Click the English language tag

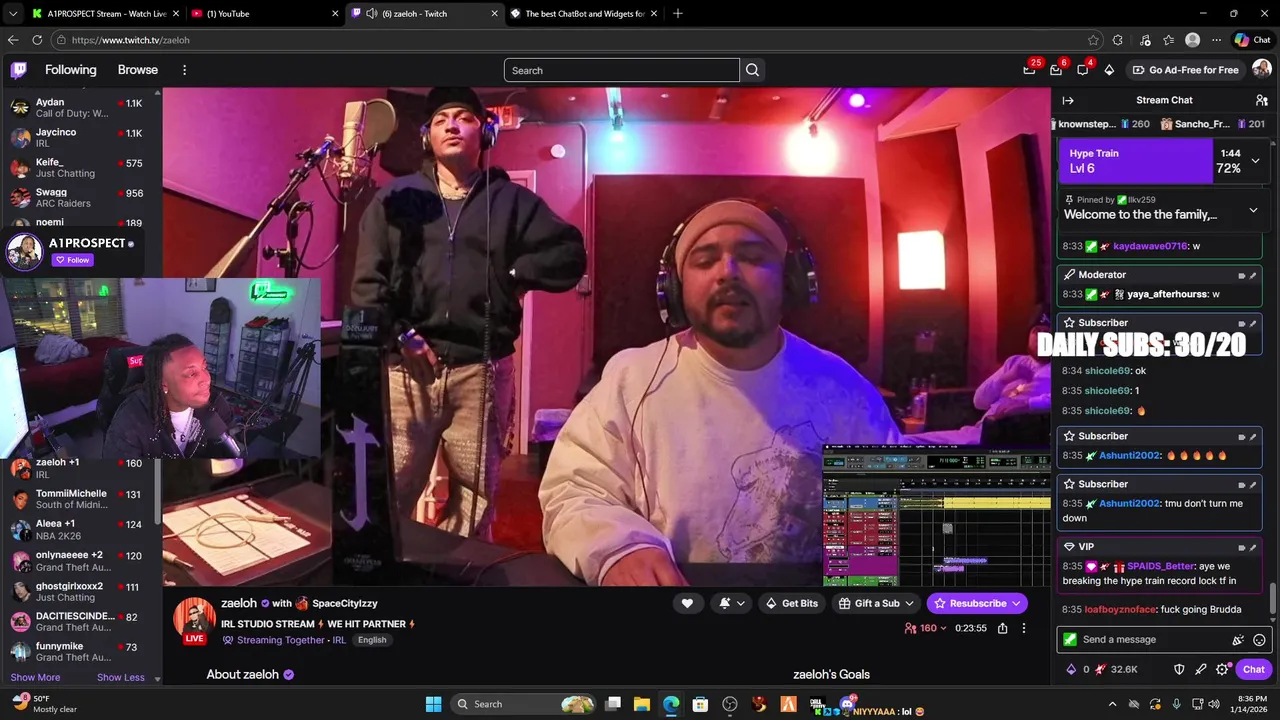tap(372, 640)
